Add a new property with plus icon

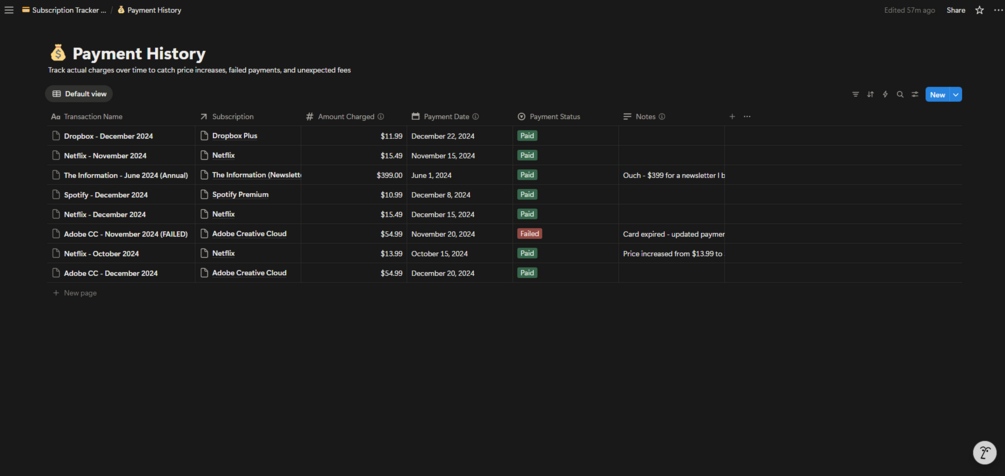pyautogui.click(x=732, y=117)
